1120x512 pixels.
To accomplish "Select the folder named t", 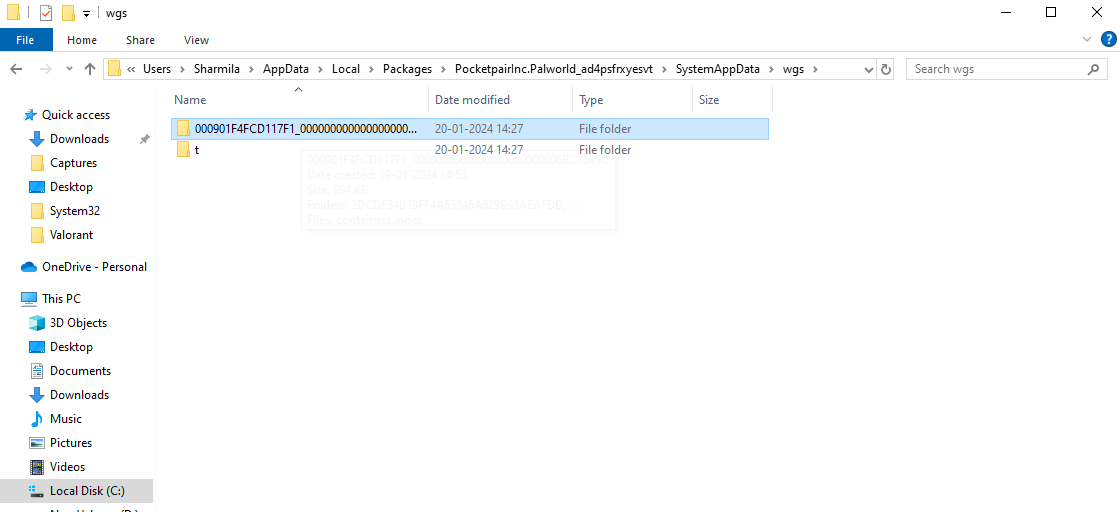I will coord(196,150).
